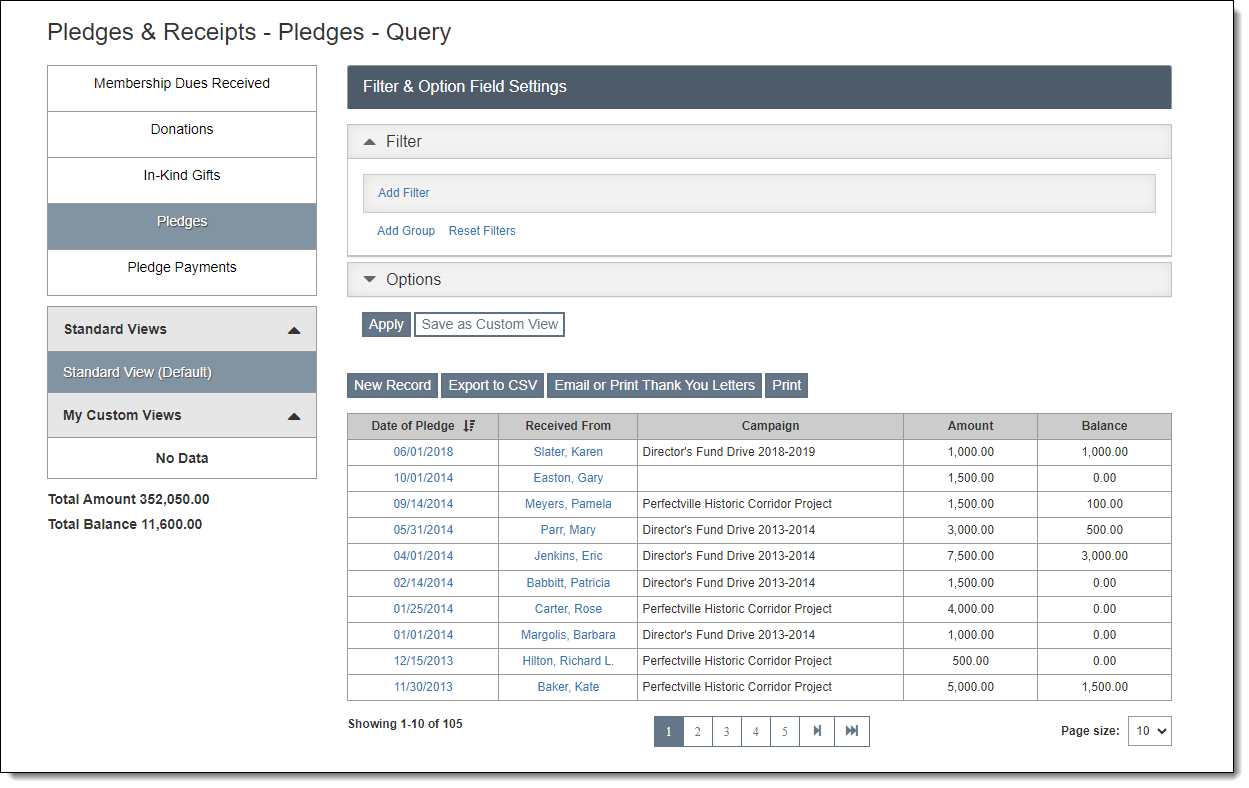Image resolution: width=1249 pixels, height=788 pixels.
Task: Export the pledges to CSV
Action: click(x=492, y=386)
